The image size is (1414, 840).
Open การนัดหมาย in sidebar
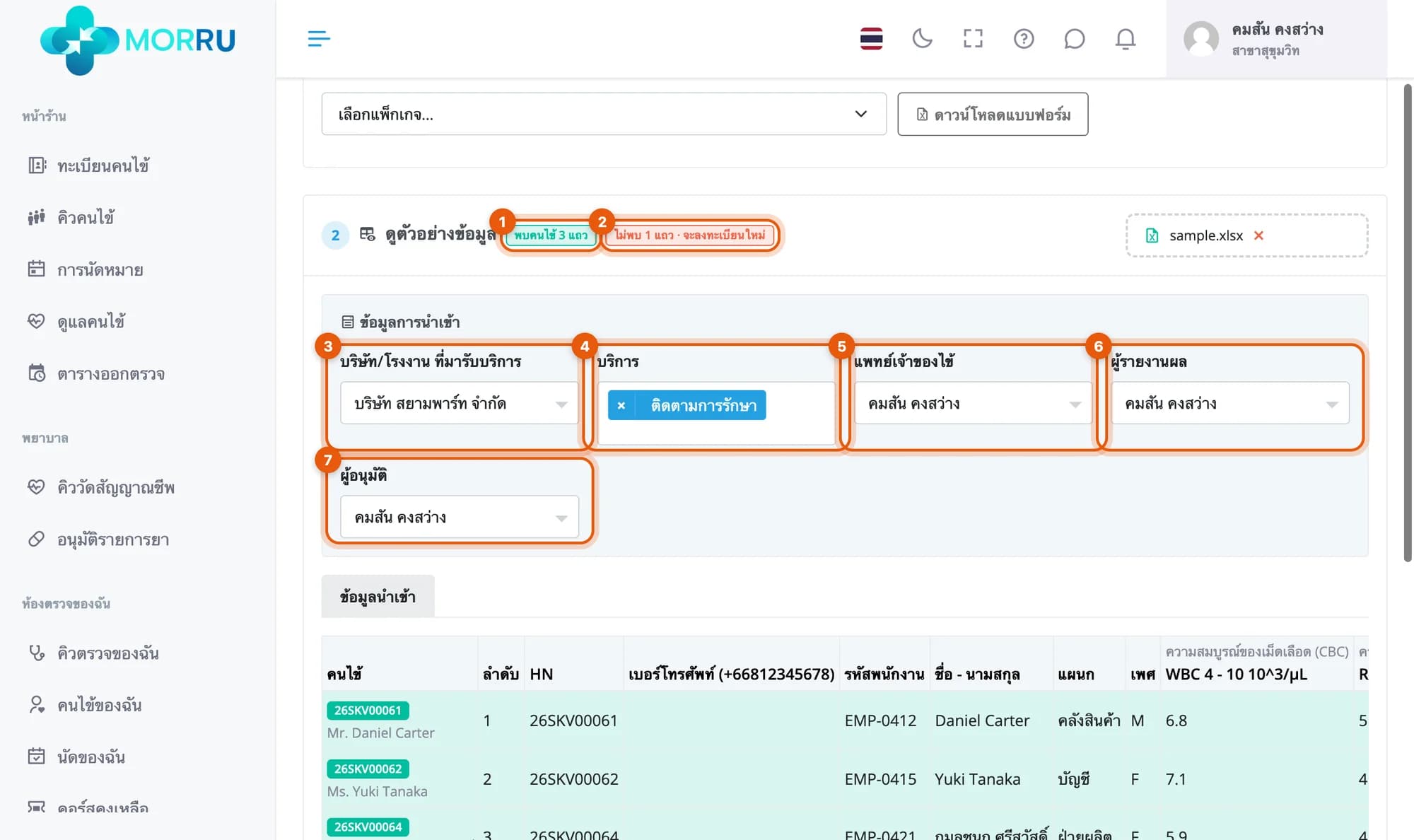tap(100, 269)
